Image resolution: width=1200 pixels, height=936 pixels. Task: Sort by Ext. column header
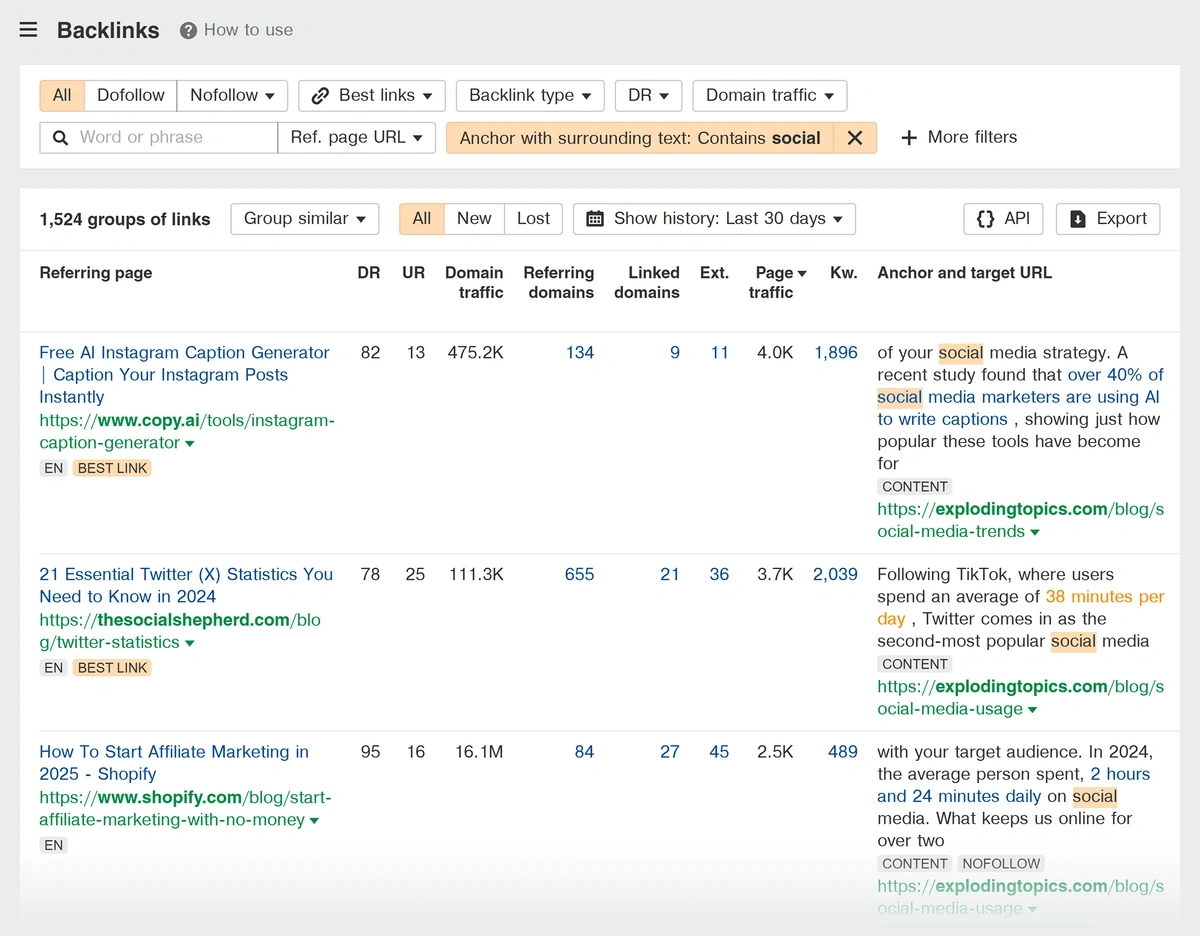tap(714, 273)
